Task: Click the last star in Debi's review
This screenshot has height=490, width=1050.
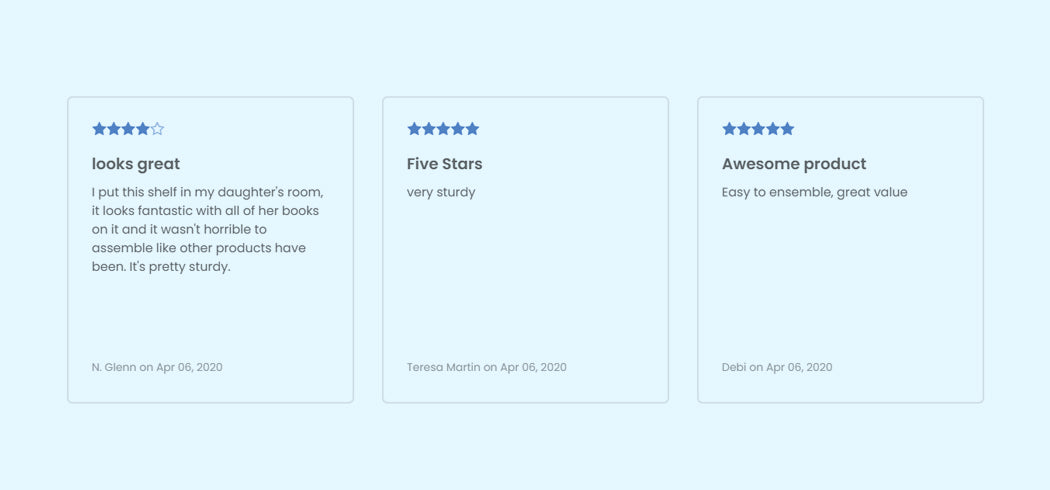Action: coord(787,129)
